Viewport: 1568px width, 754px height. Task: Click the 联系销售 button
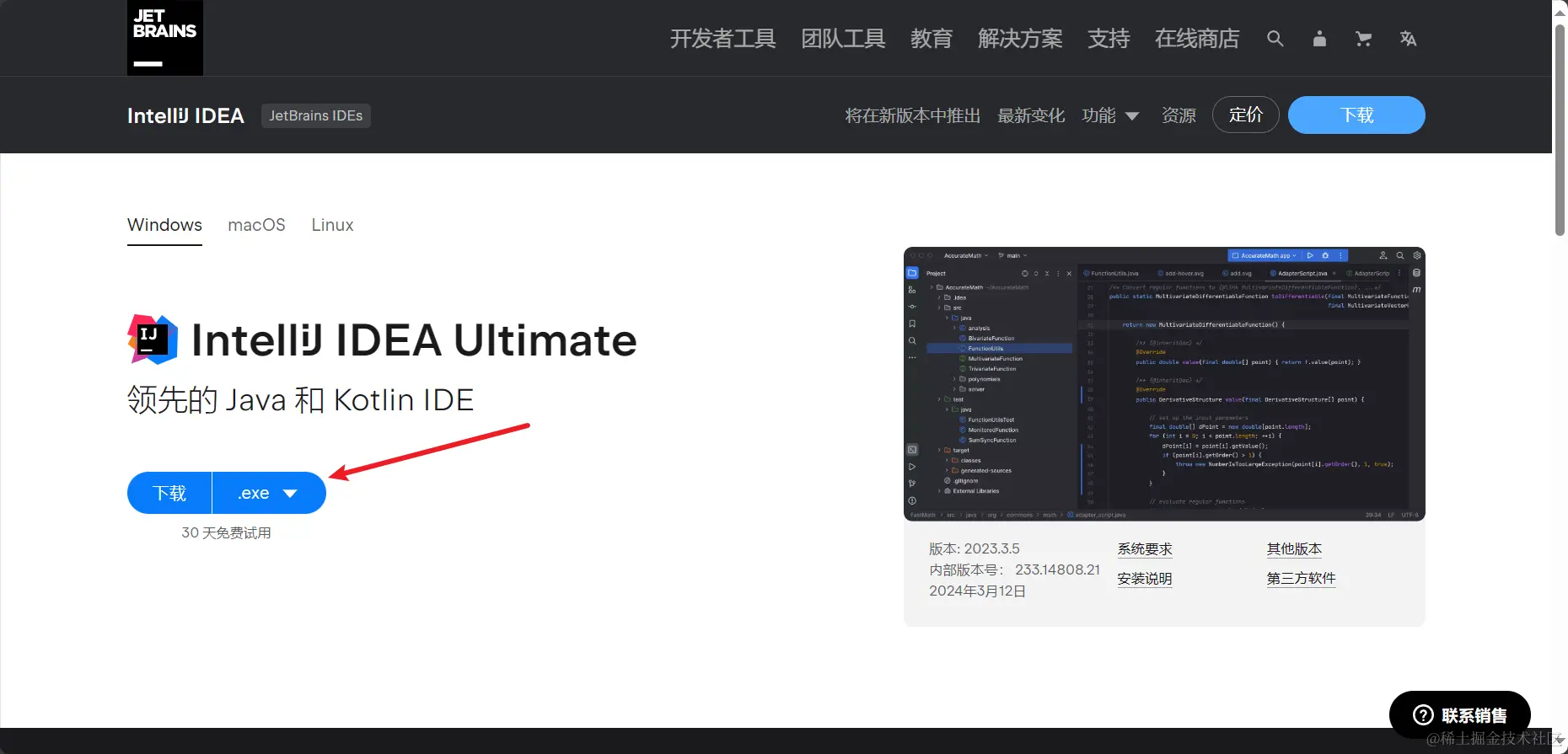(x=1459, y=715)
